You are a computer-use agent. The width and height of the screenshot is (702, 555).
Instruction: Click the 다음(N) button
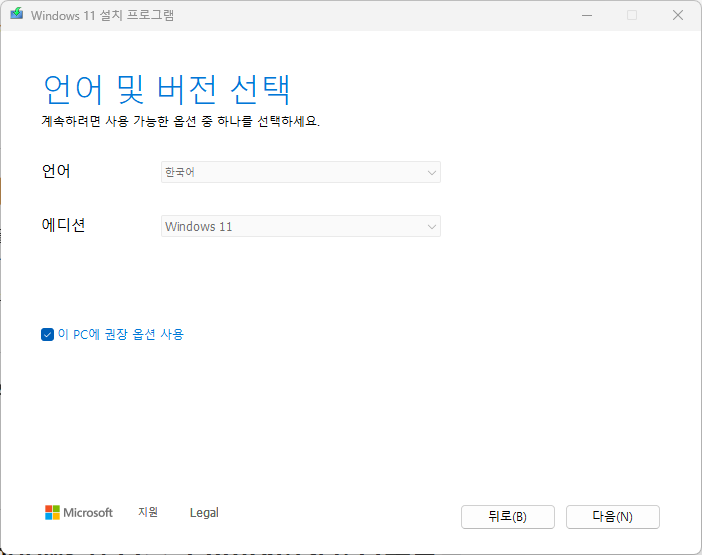[x=612, y=517]
